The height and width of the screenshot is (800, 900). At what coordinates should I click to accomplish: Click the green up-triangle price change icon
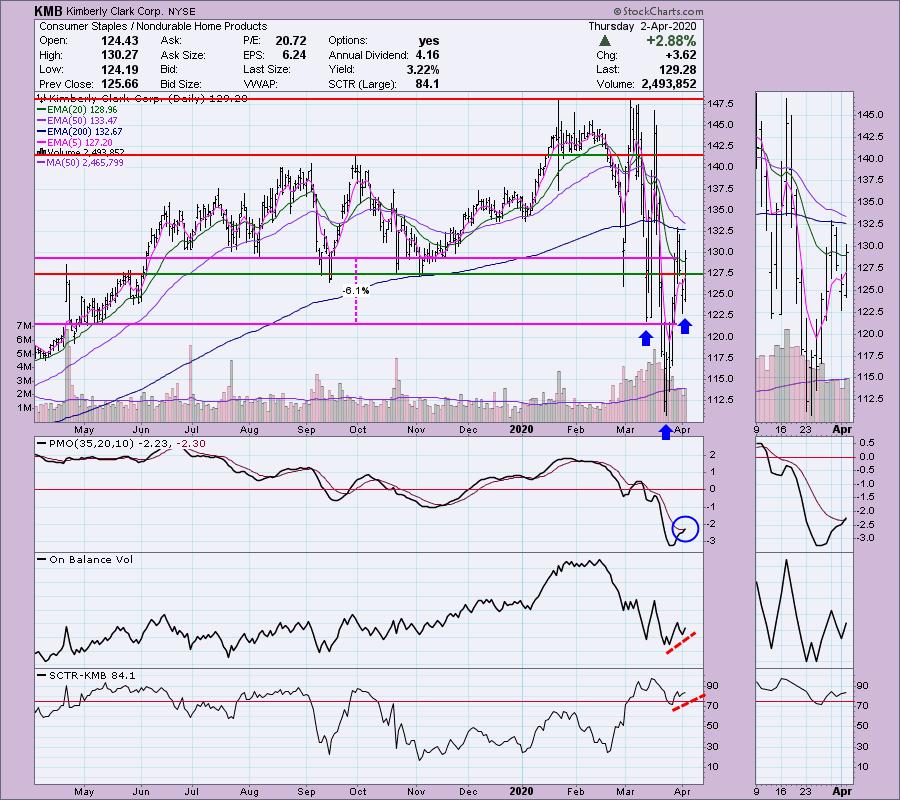click(x=604, y=41)
